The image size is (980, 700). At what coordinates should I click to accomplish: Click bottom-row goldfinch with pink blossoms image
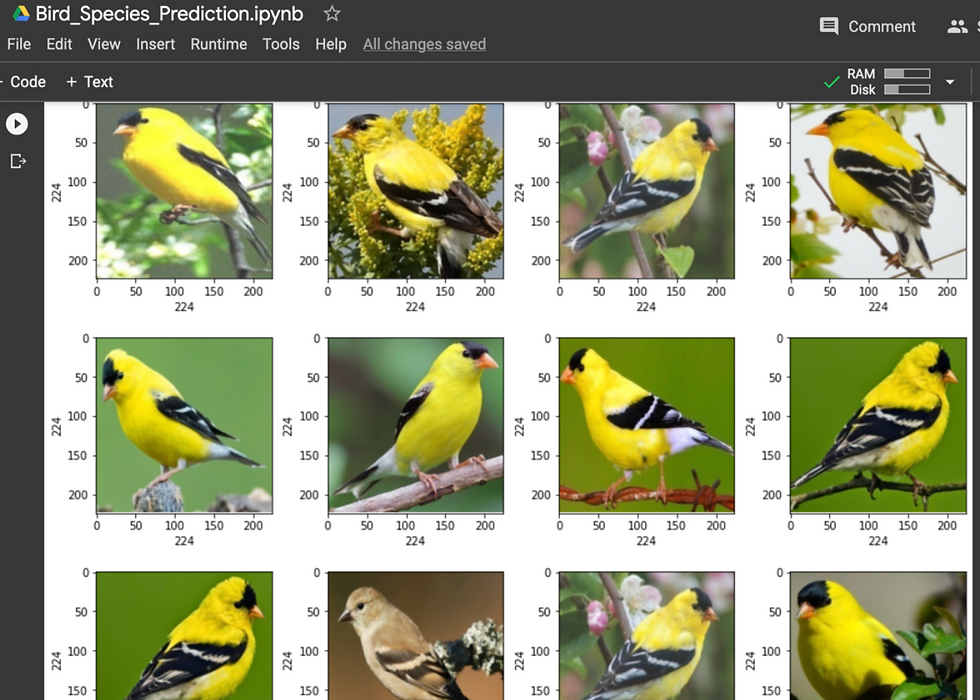coord(647,636)
